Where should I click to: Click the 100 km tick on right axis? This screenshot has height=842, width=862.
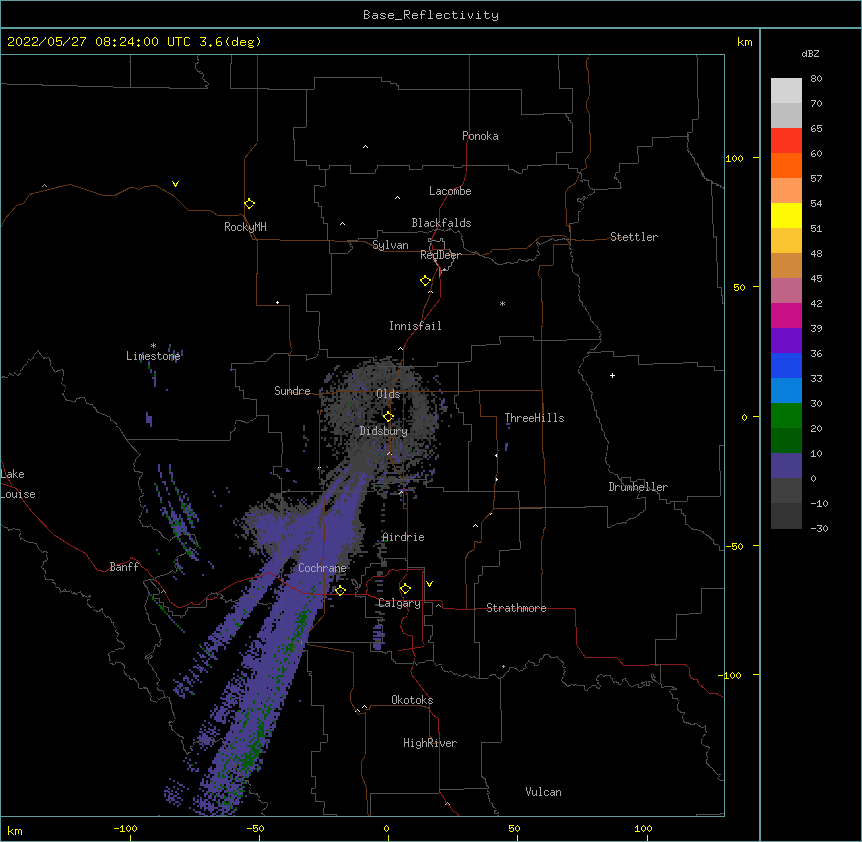734,158
